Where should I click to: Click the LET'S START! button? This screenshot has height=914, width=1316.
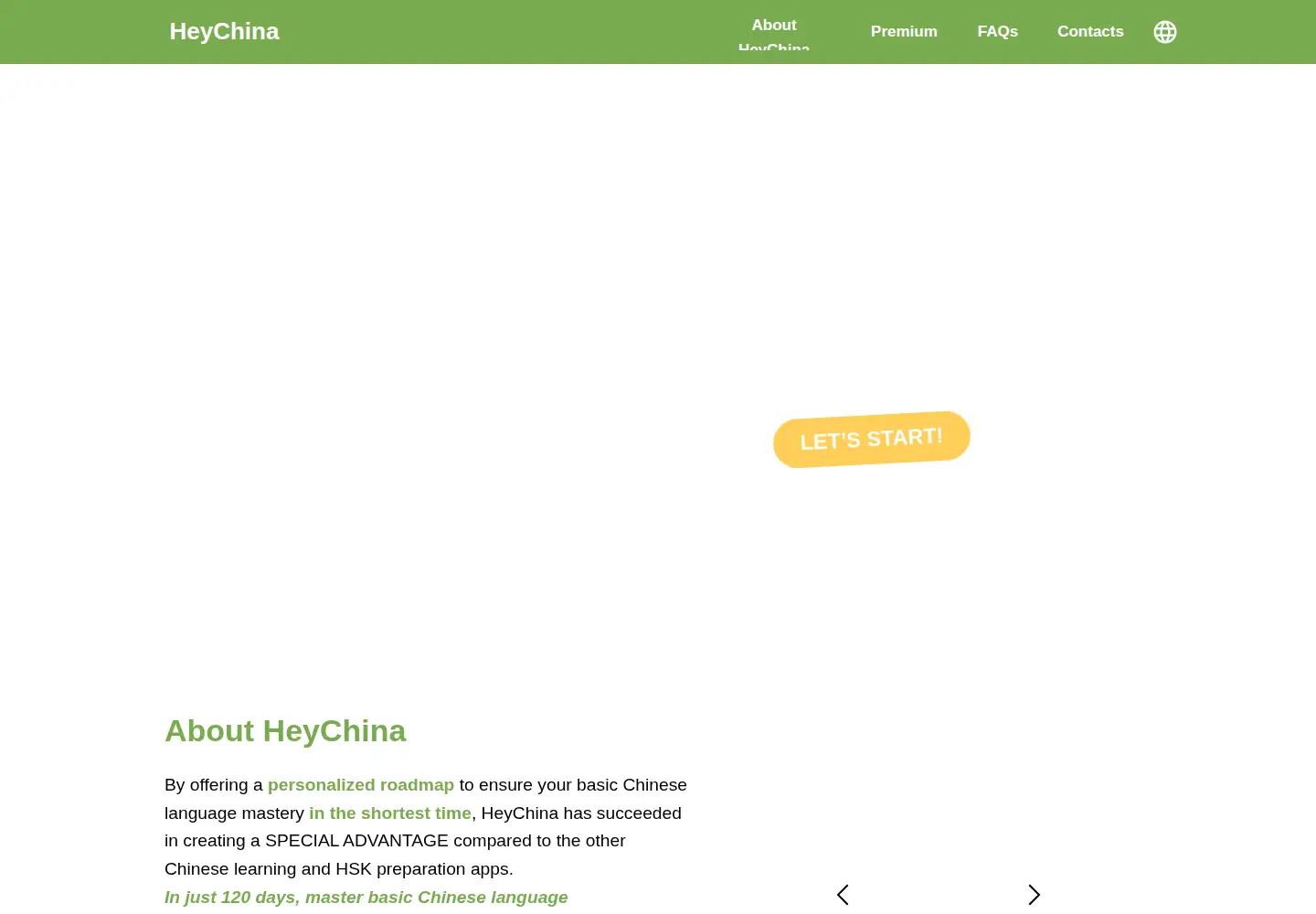(872, 440)
